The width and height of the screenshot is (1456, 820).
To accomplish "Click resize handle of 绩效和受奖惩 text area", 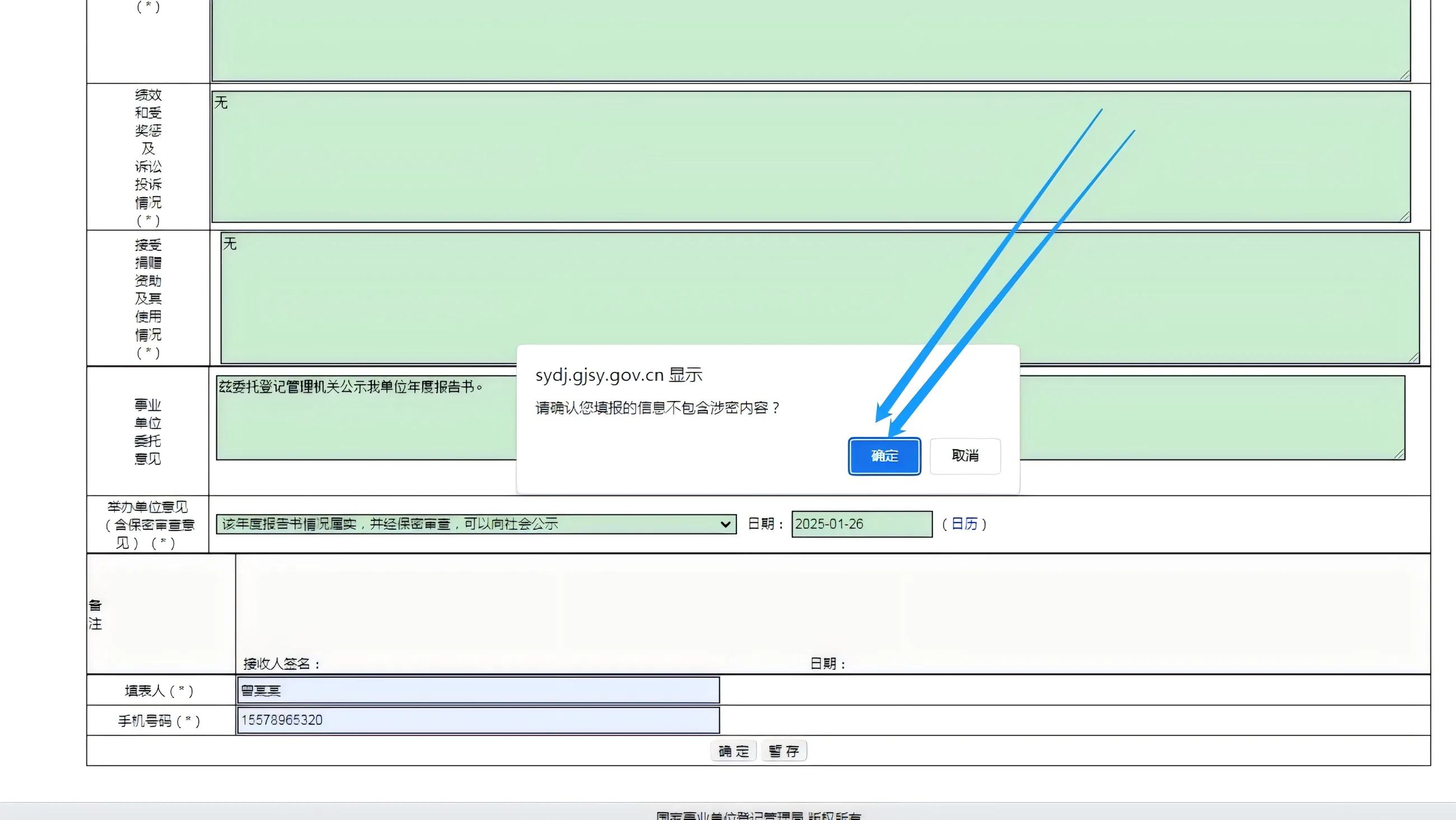I will click(1405, 217).
